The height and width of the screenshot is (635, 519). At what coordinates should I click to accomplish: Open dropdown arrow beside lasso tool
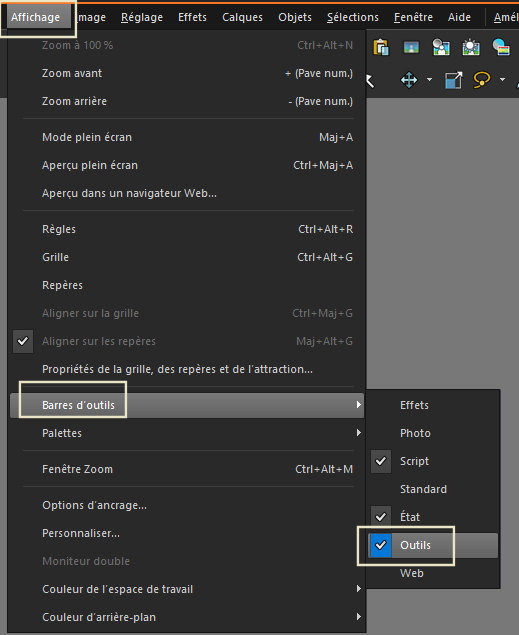pyautogui.click(x=502, y=80)
